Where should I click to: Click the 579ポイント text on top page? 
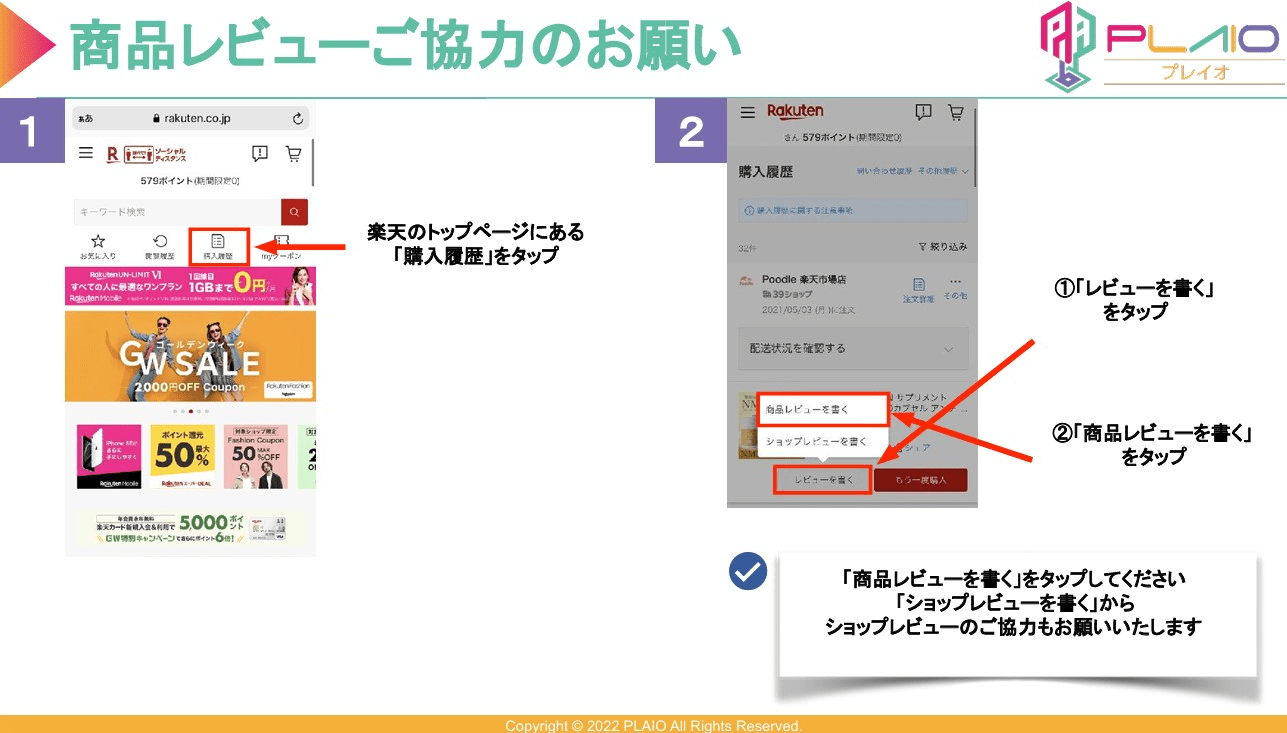[x=190, y=181]
